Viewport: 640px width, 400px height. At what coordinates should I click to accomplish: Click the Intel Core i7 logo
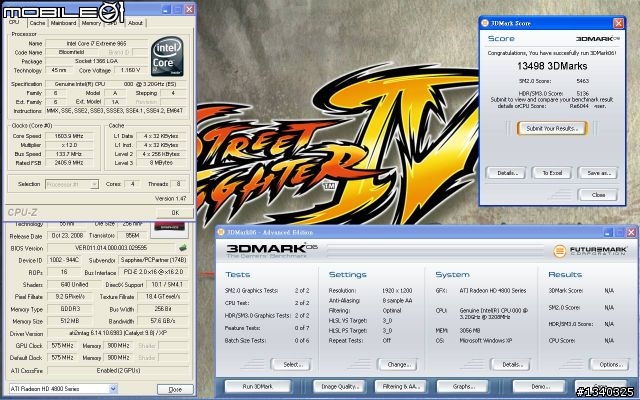tap(167, 56)
